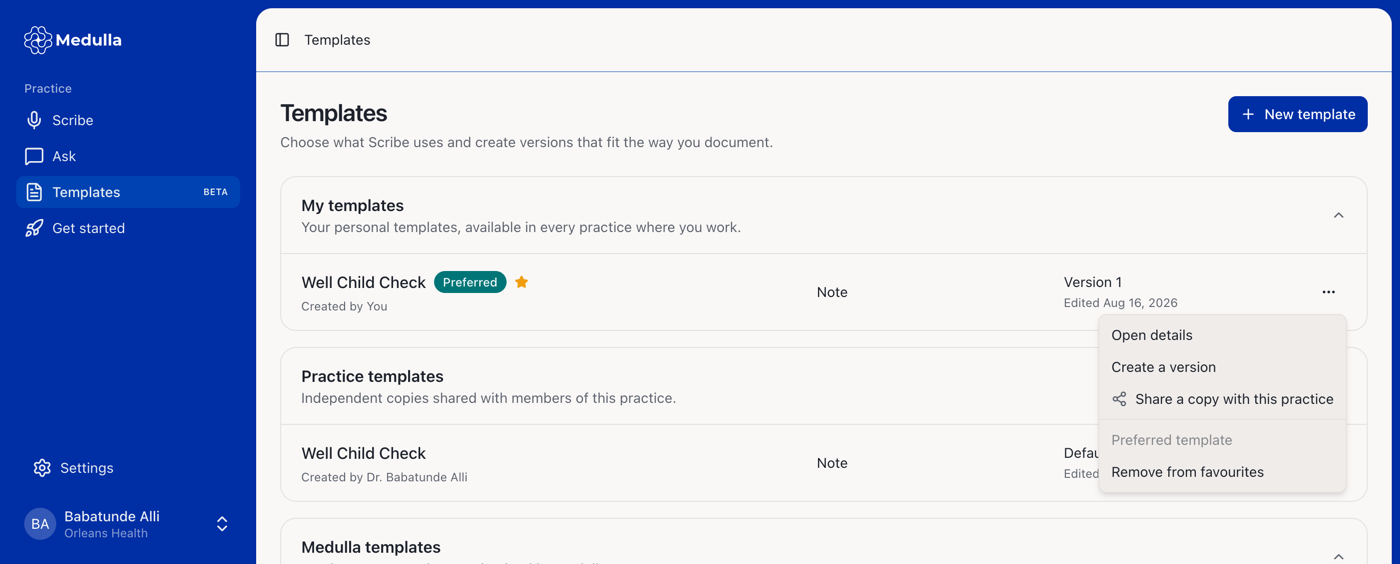Click the share icon in the menu
This screenshot has width=1400, height=564.
point(1119,399)
